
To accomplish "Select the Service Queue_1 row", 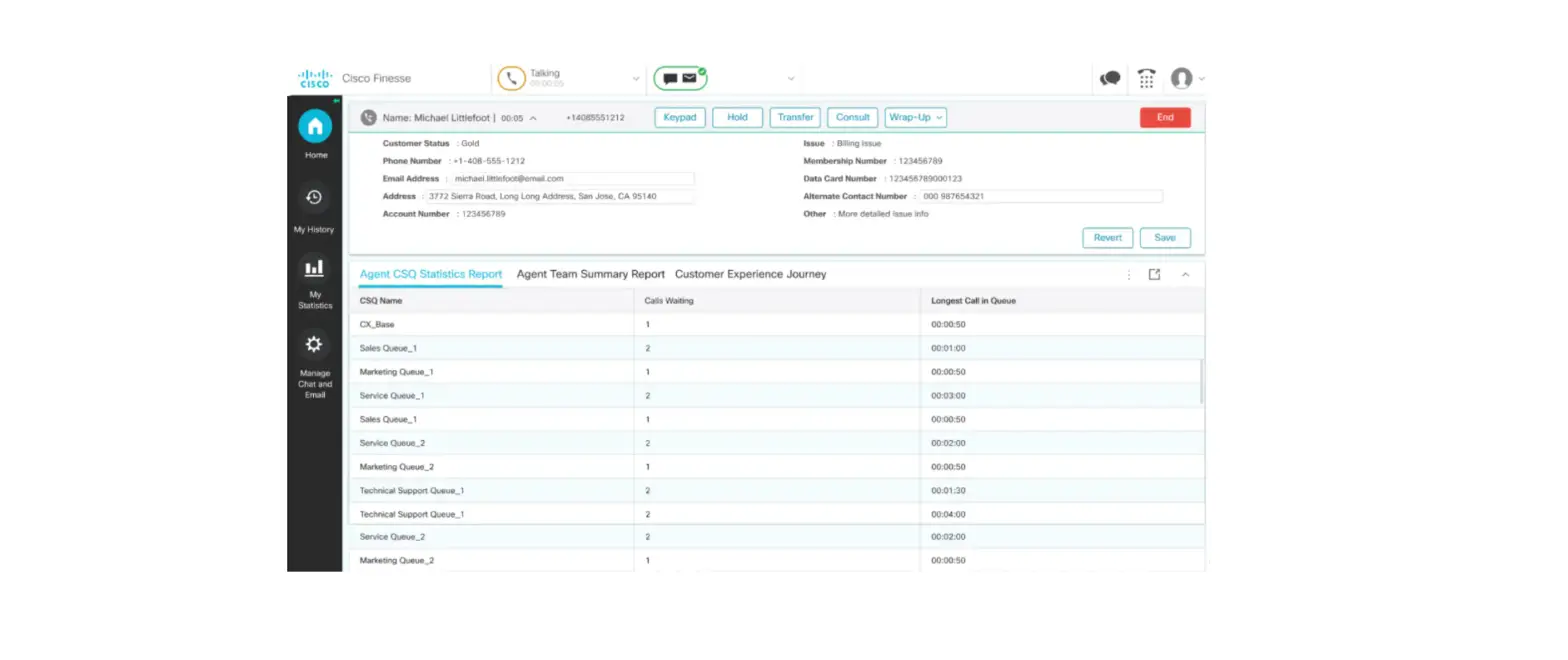I will [777, 395].
